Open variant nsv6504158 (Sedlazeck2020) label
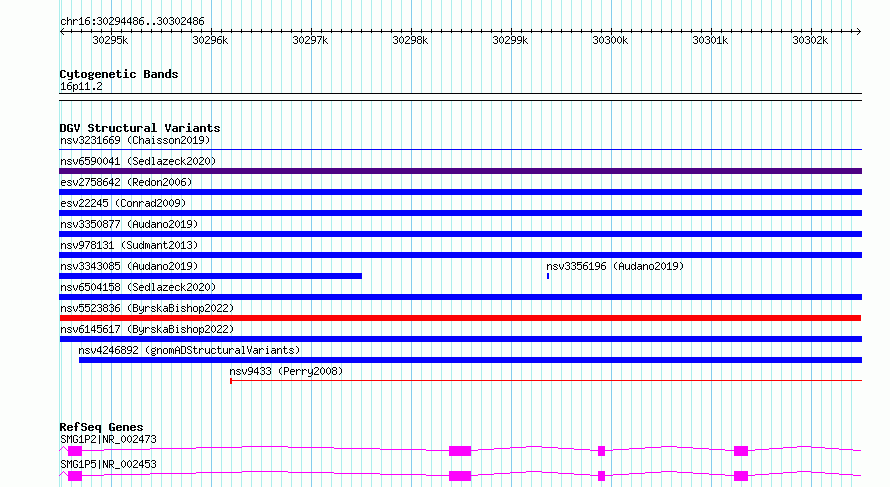 [x=138, y=287]
